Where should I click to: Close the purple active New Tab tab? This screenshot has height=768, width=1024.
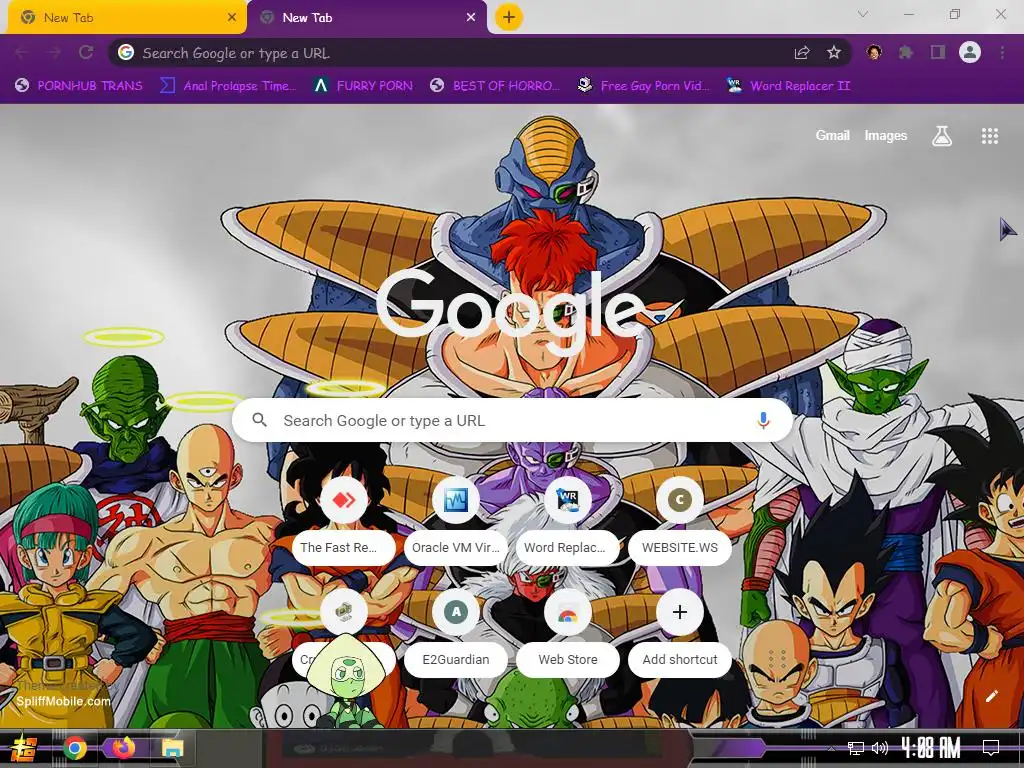(471, 18)
